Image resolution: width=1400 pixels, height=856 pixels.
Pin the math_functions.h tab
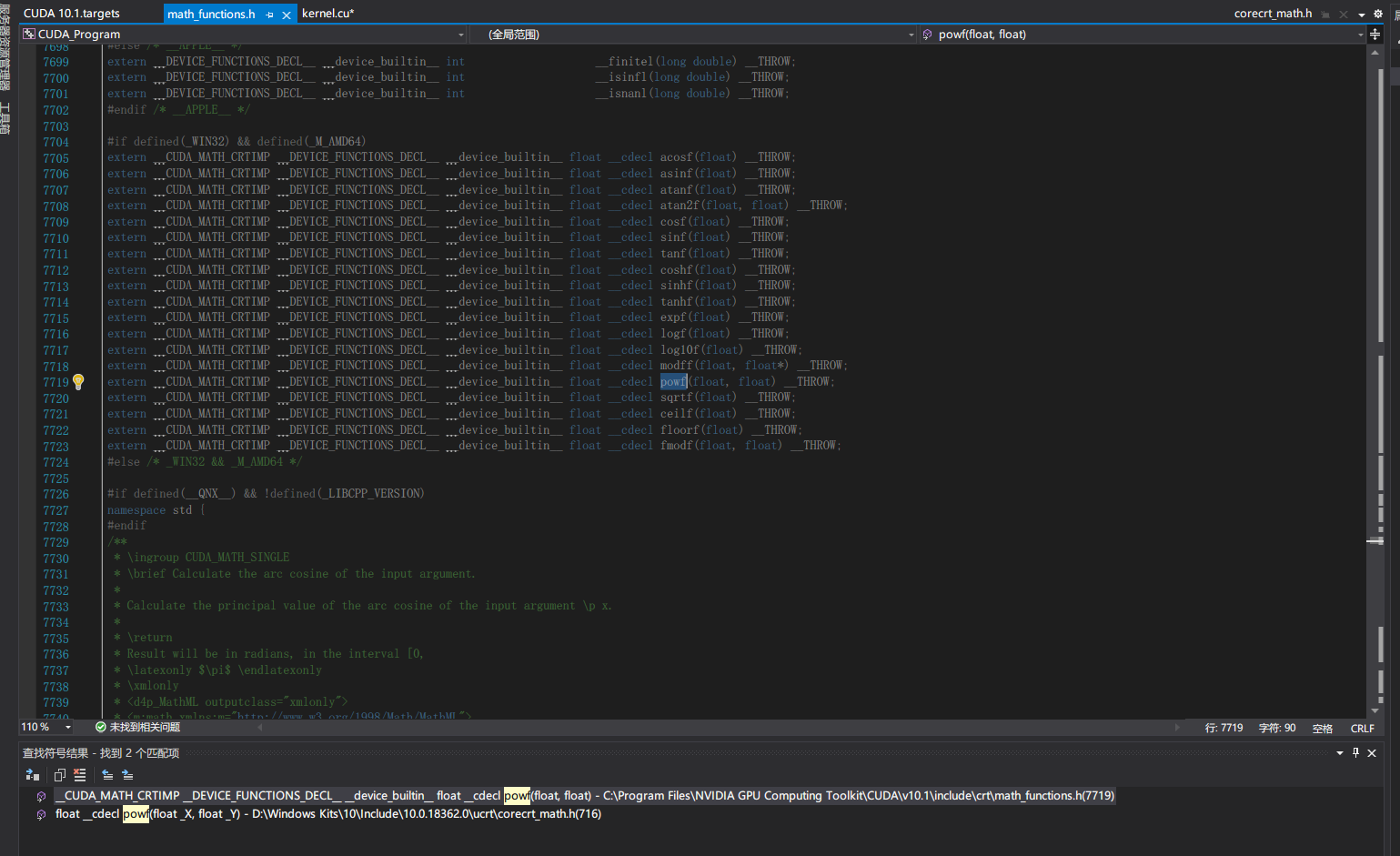(x=269, y=15)
